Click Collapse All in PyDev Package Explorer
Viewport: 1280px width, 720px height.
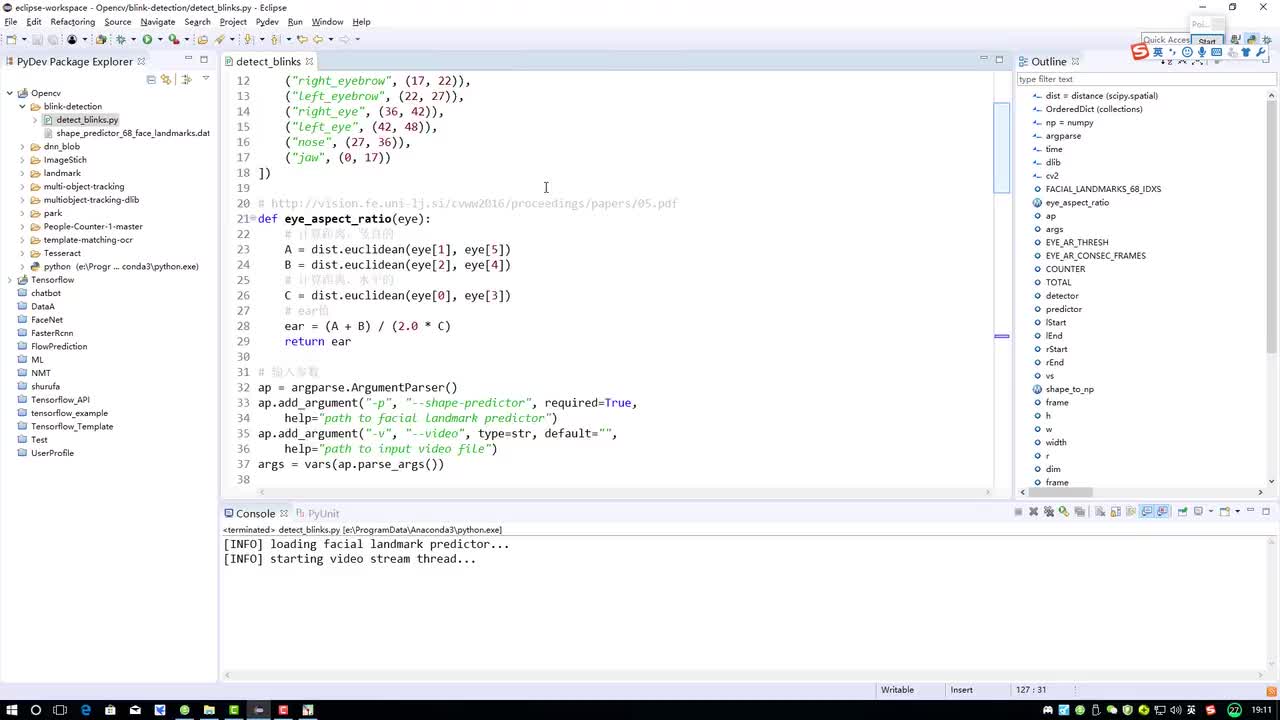pos(151,79)
